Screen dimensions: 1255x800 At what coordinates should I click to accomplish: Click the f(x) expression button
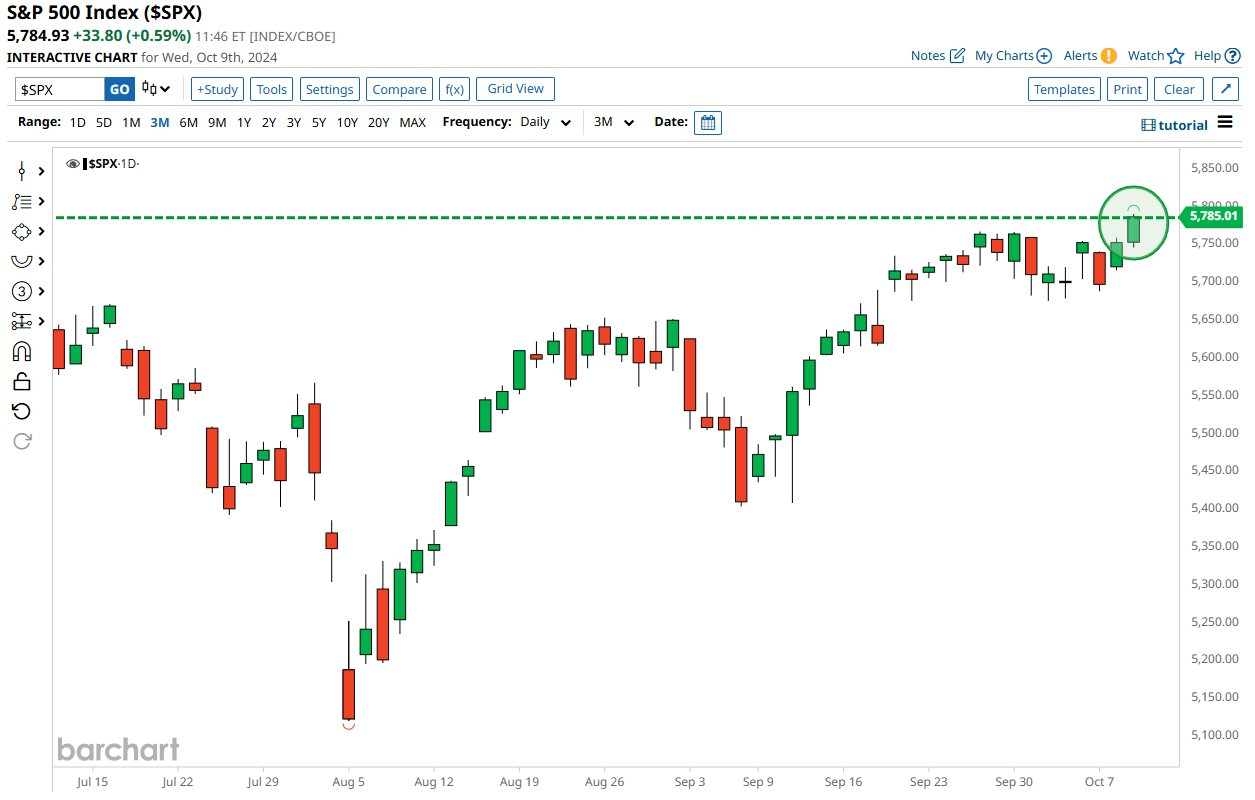tap(455, 89)
